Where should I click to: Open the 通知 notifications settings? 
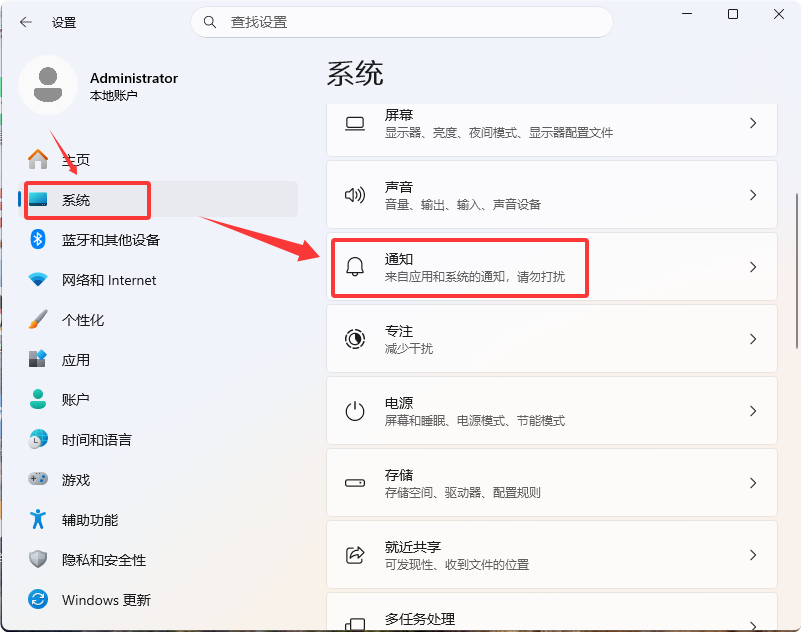[x=552, y=267]
